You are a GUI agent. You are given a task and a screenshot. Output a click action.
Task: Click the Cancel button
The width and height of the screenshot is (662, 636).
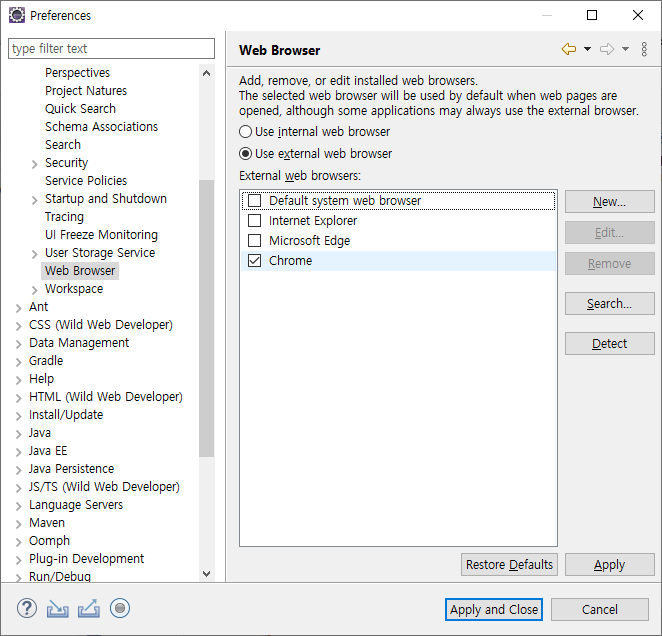[x=600, y=609]
